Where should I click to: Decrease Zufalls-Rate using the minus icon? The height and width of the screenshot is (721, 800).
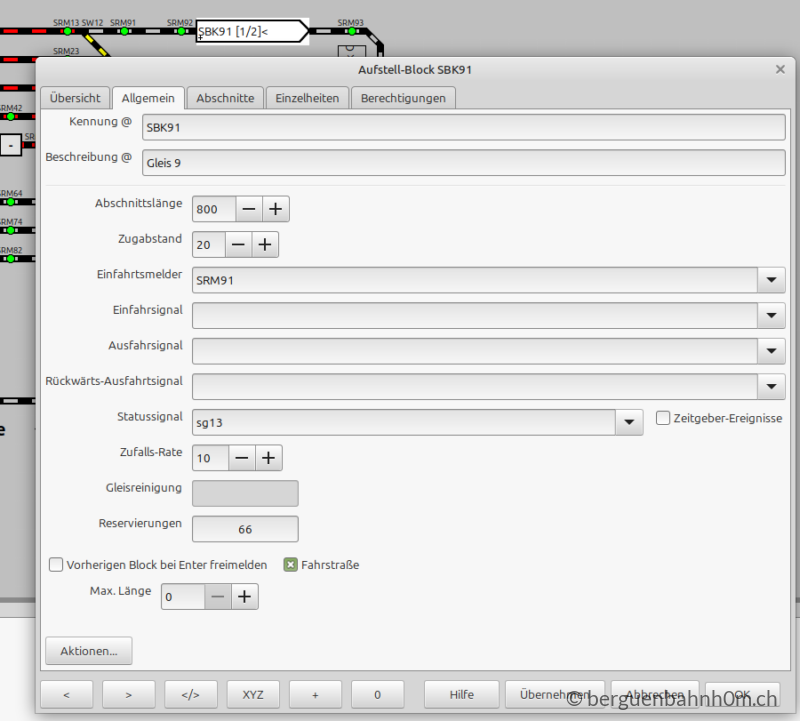pos(242,458)
